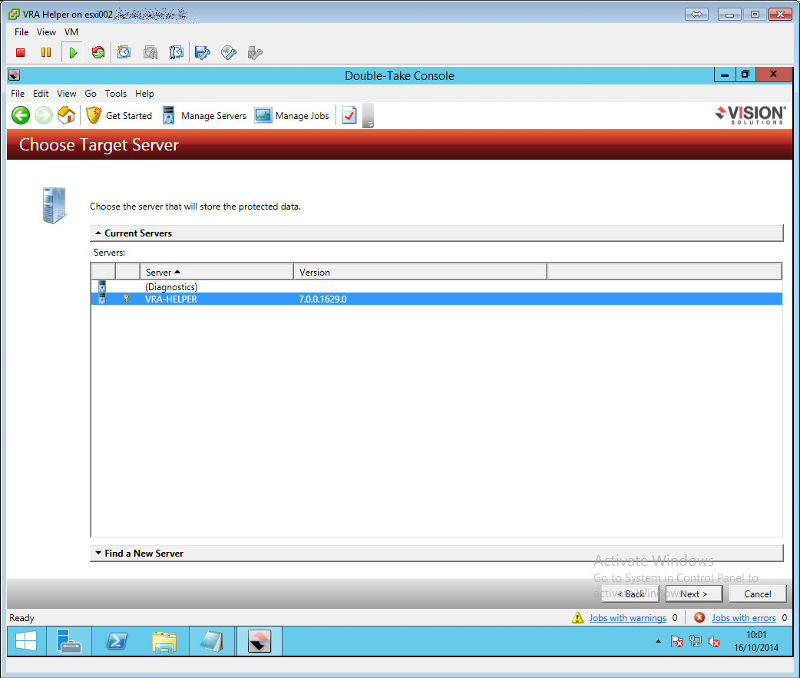Image resolution: width=800 pixels, height=678 pixels.
Task: Click the yellow warning triangle icon
Action: click(x=578, y=618)
